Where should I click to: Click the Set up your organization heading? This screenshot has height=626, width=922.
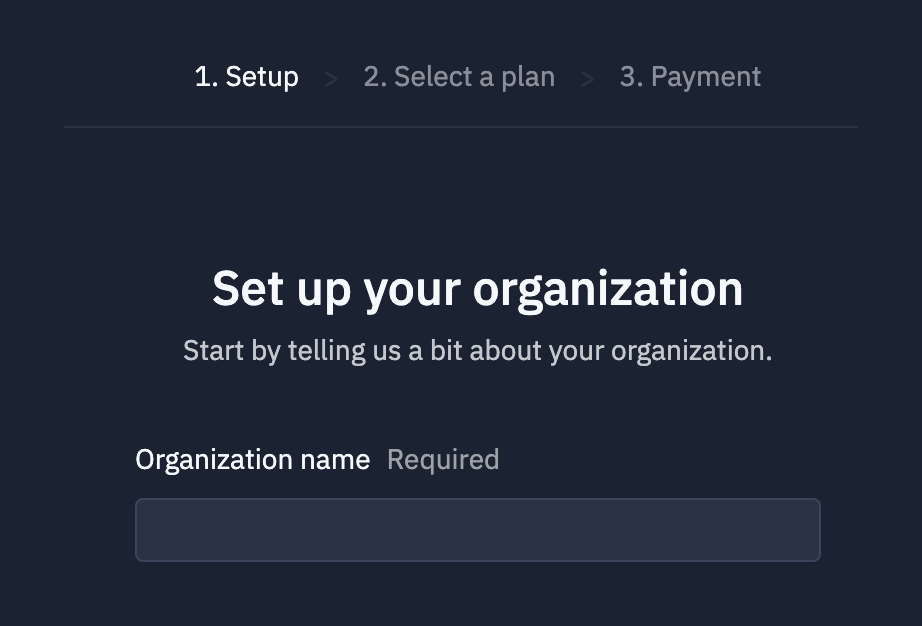[477, 289]
